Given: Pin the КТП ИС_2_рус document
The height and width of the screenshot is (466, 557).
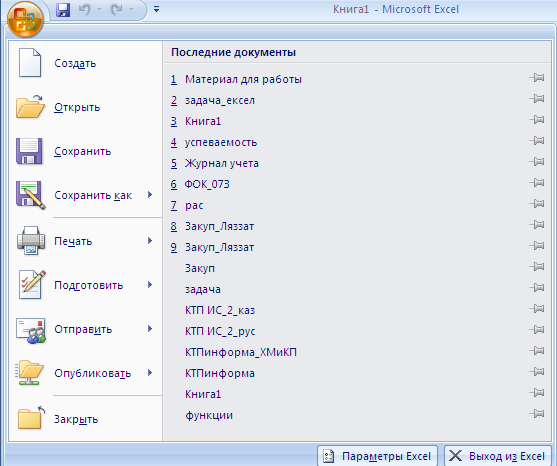Looking at the screenshot, I should [x=537, y=330].
